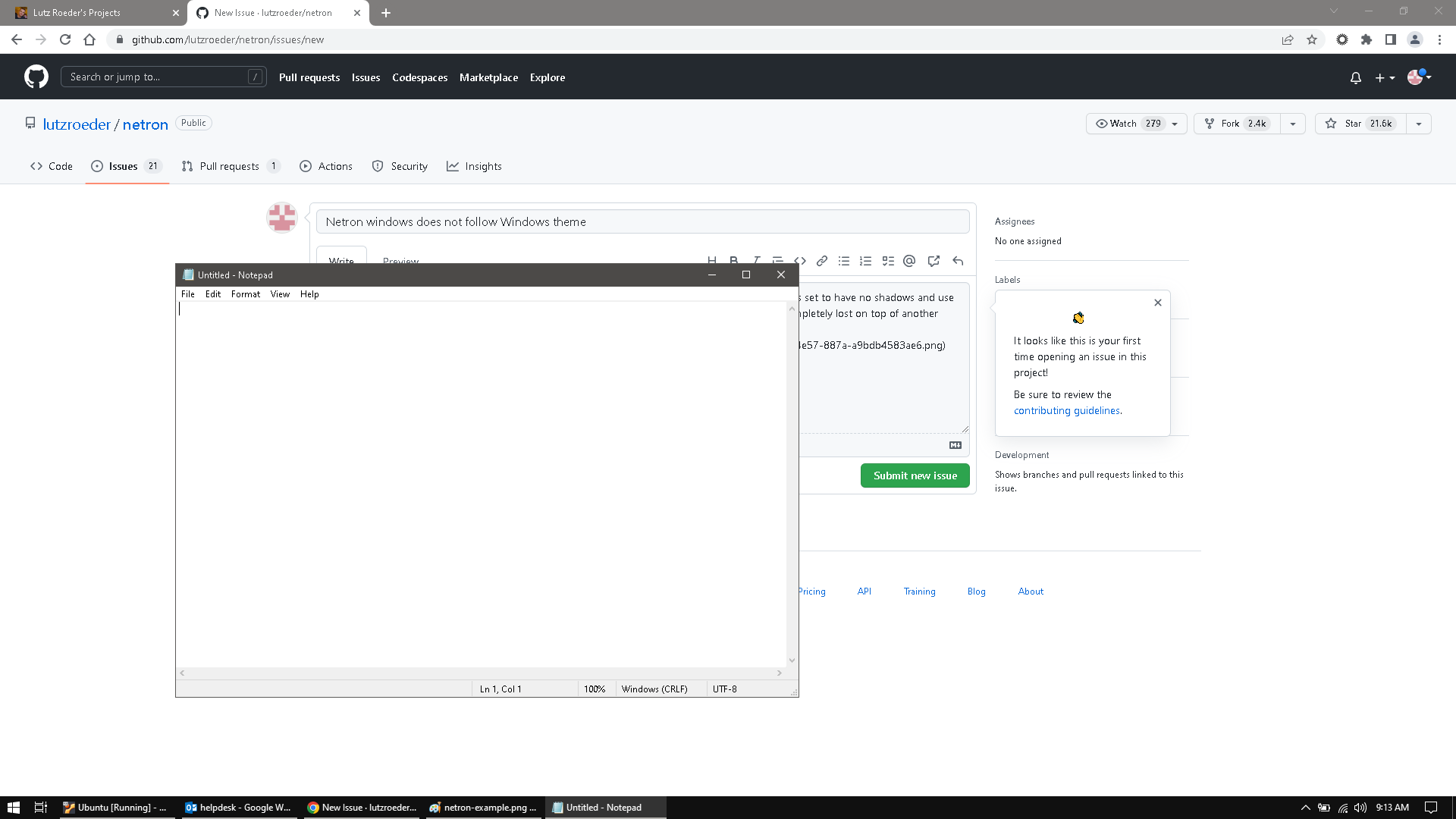
Task: Open netron-example.png from the taskbar
Action: 484,807
